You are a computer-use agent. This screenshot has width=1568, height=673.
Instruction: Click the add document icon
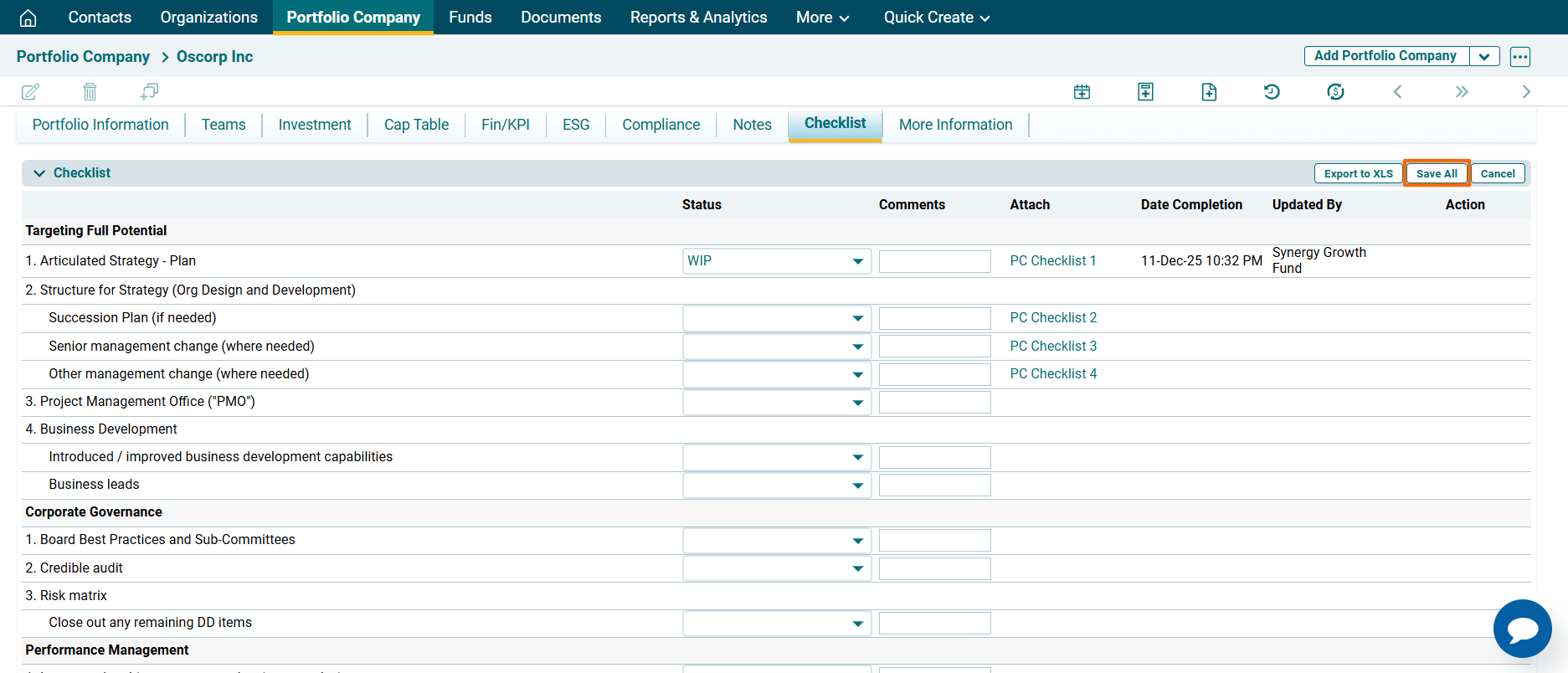[1209, 92]
